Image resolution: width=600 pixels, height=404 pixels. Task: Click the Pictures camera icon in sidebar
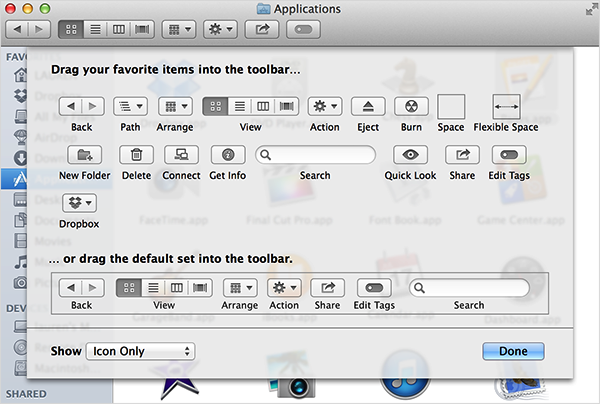20,282
